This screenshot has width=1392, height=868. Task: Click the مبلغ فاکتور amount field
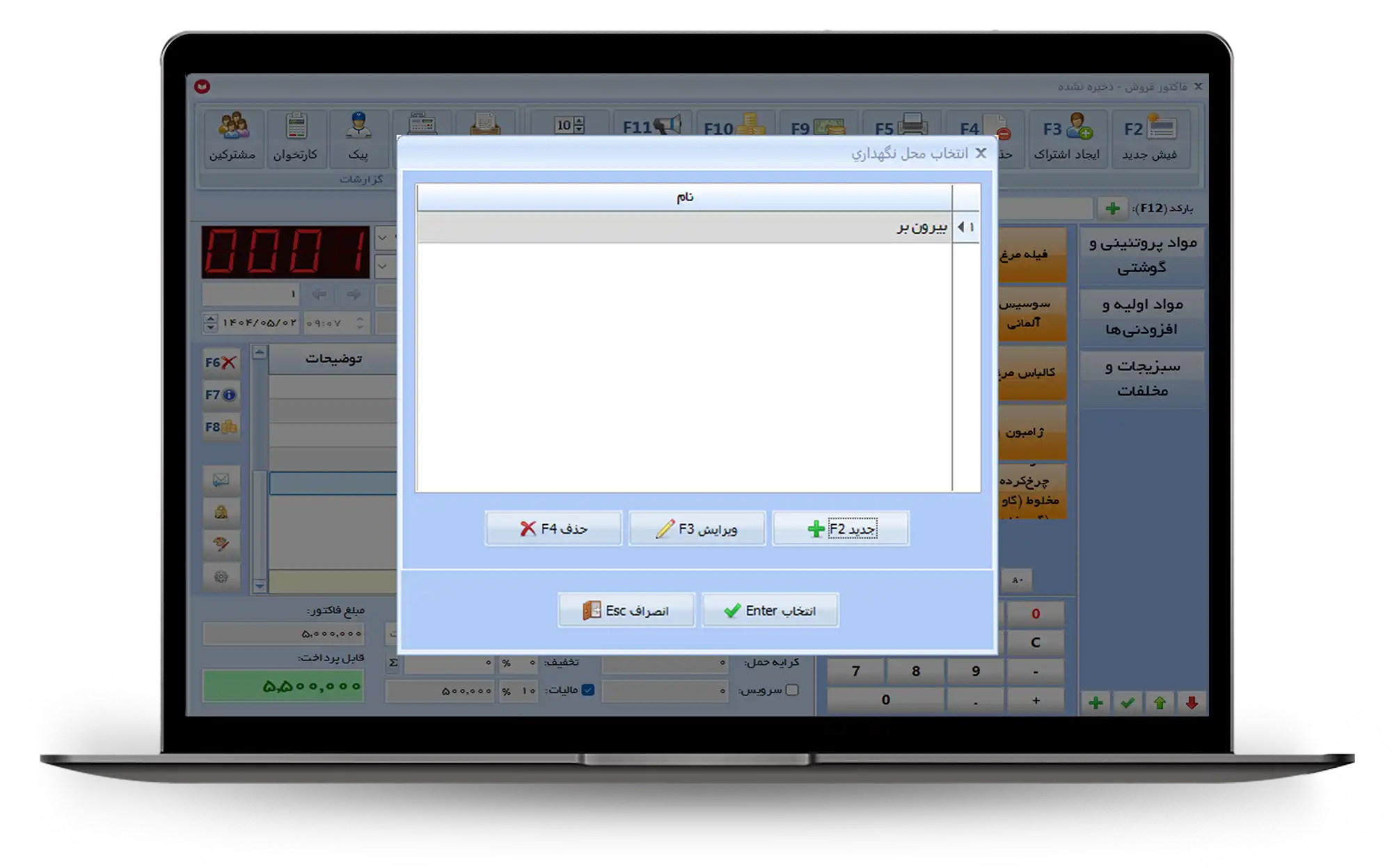point(283,633)
